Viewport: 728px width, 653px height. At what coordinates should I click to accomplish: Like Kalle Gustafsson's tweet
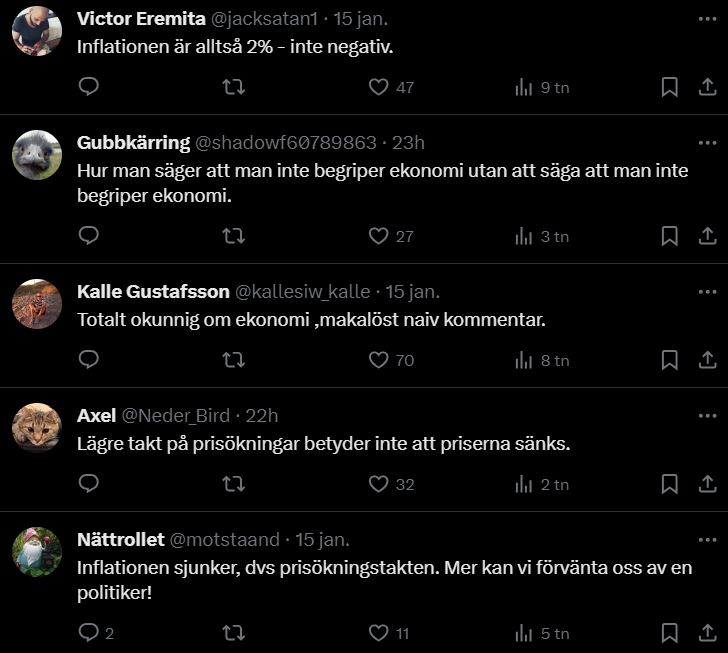[378, 360]
